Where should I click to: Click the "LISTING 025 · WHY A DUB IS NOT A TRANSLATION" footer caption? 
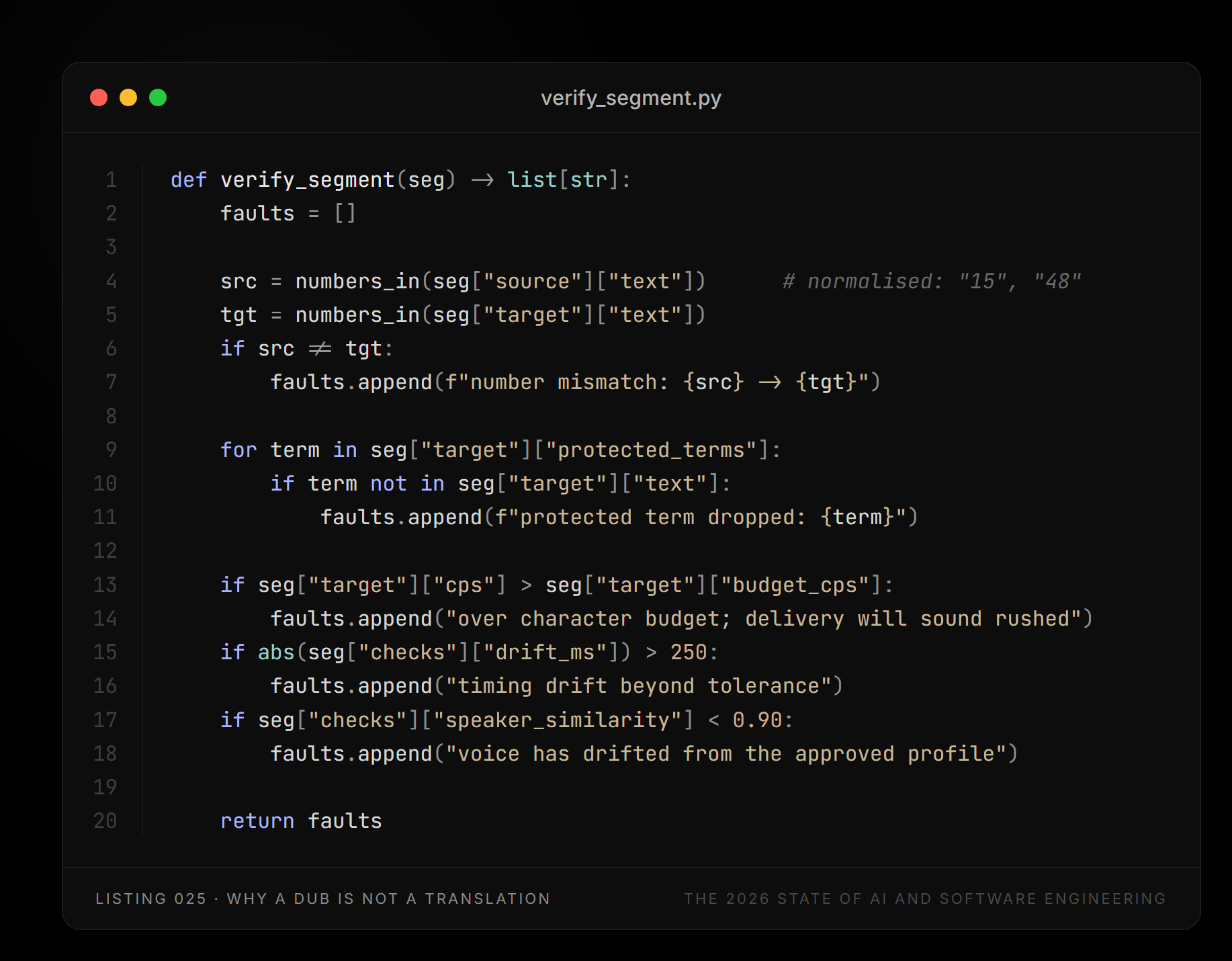coord(323,899)
